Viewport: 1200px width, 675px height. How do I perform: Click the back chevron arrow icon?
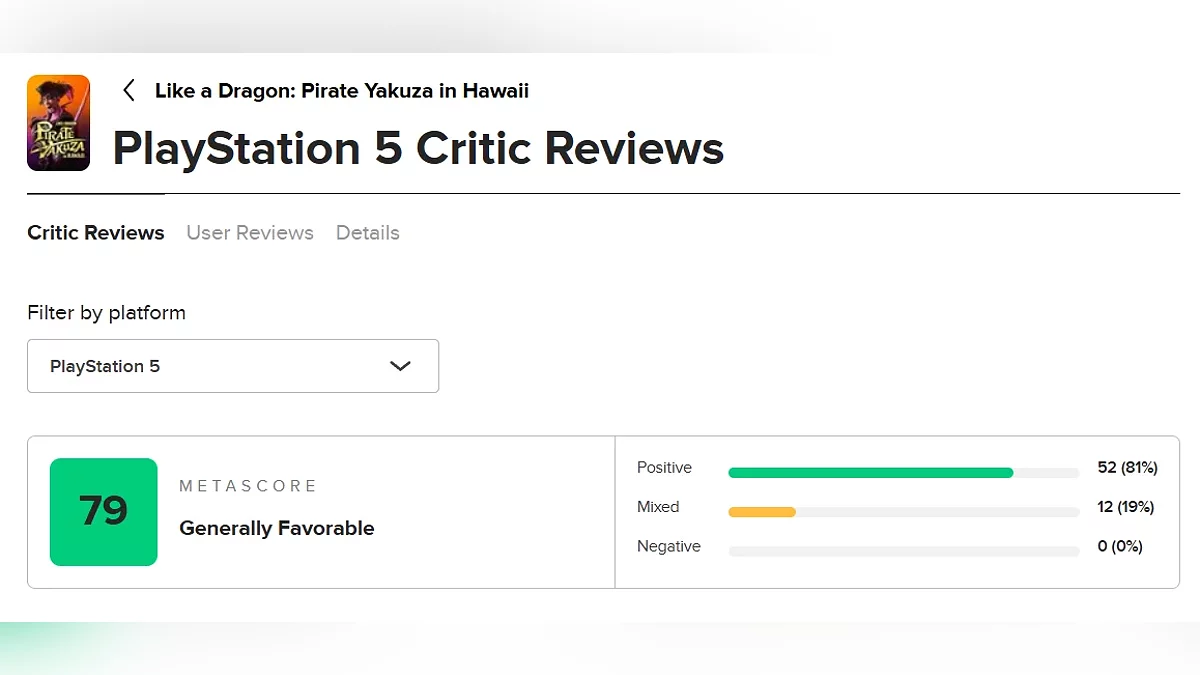click(128, 91)
